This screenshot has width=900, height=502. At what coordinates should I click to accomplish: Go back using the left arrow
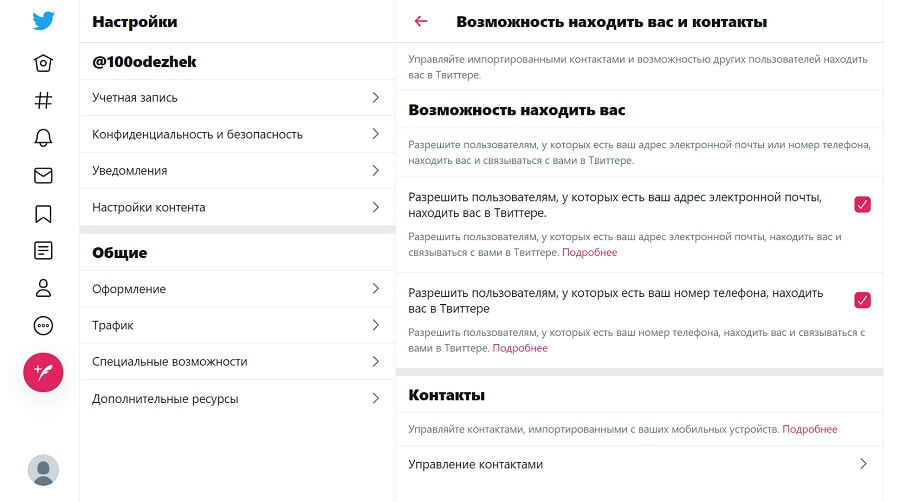click(x=421, y=21)
